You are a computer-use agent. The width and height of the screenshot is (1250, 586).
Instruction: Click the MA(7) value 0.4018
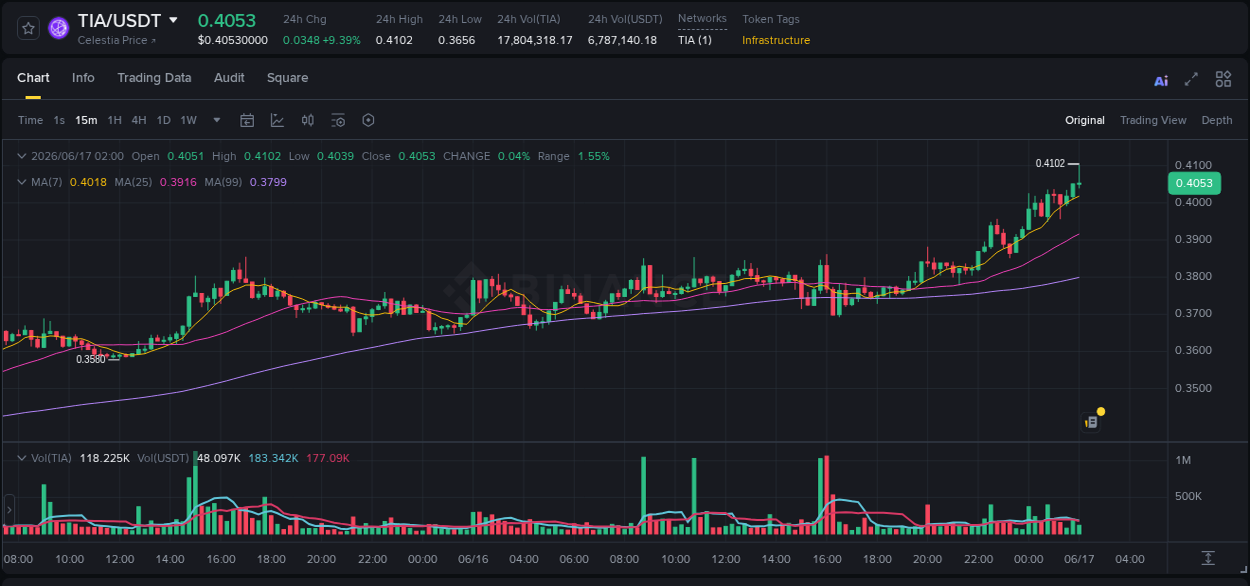pos(87,182)
